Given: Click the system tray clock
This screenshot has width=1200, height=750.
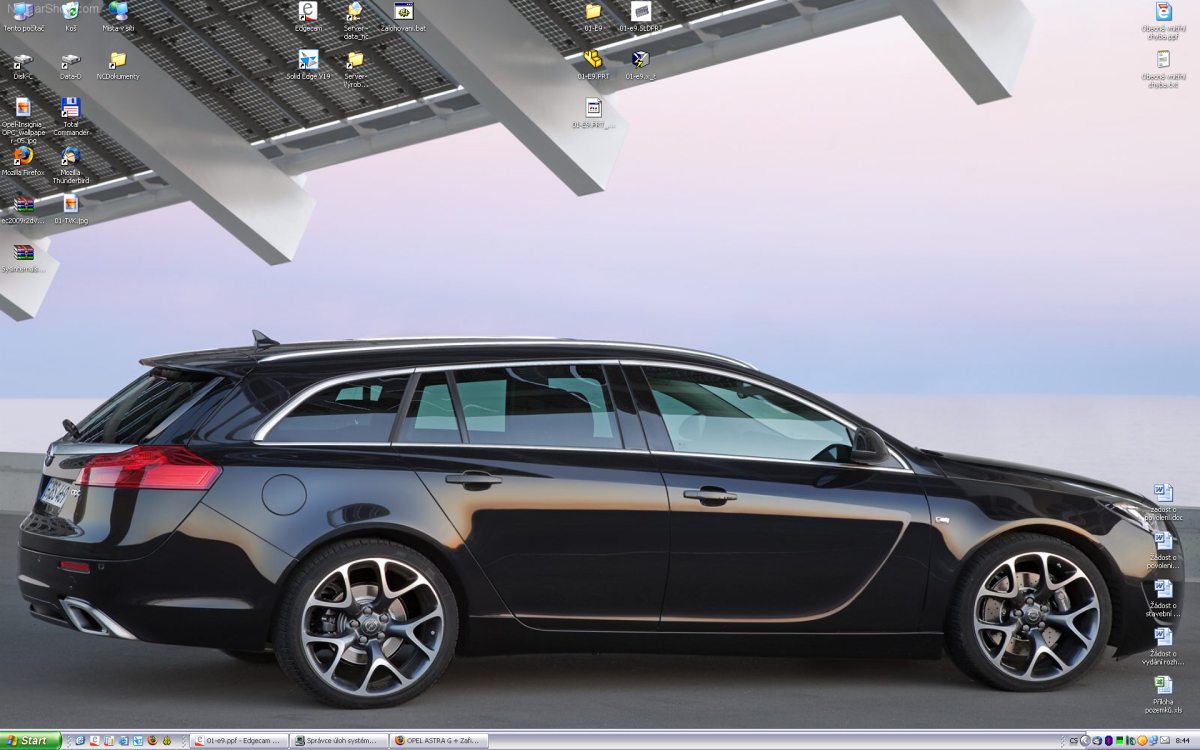Looking at the screenshot, I should coord(1181,741).
